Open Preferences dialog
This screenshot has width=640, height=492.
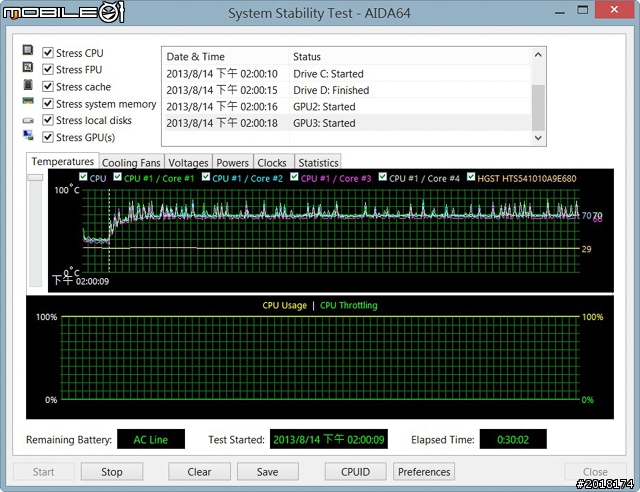point(424,472)
